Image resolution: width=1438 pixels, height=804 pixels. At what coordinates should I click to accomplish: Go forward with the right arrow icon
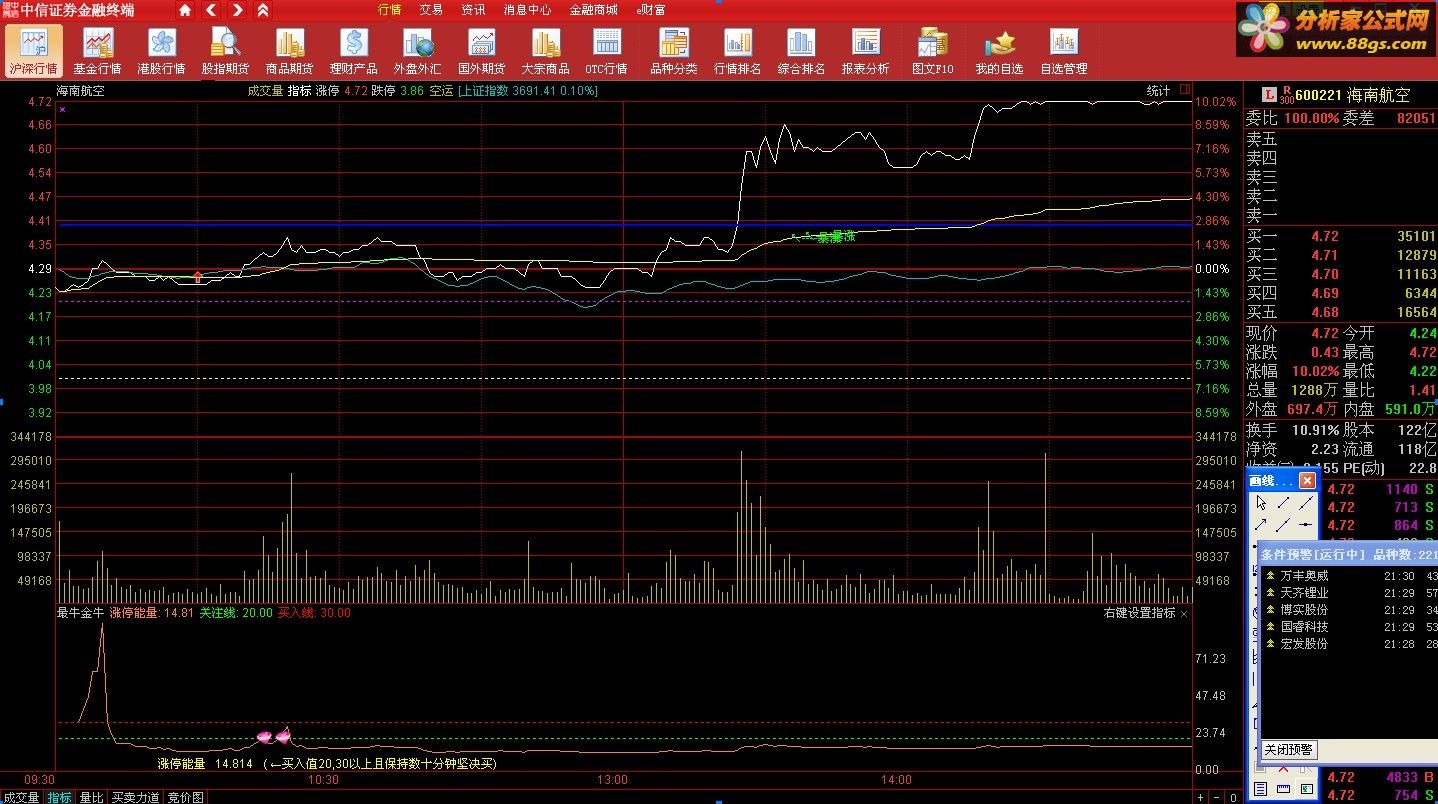coord(237,10)
